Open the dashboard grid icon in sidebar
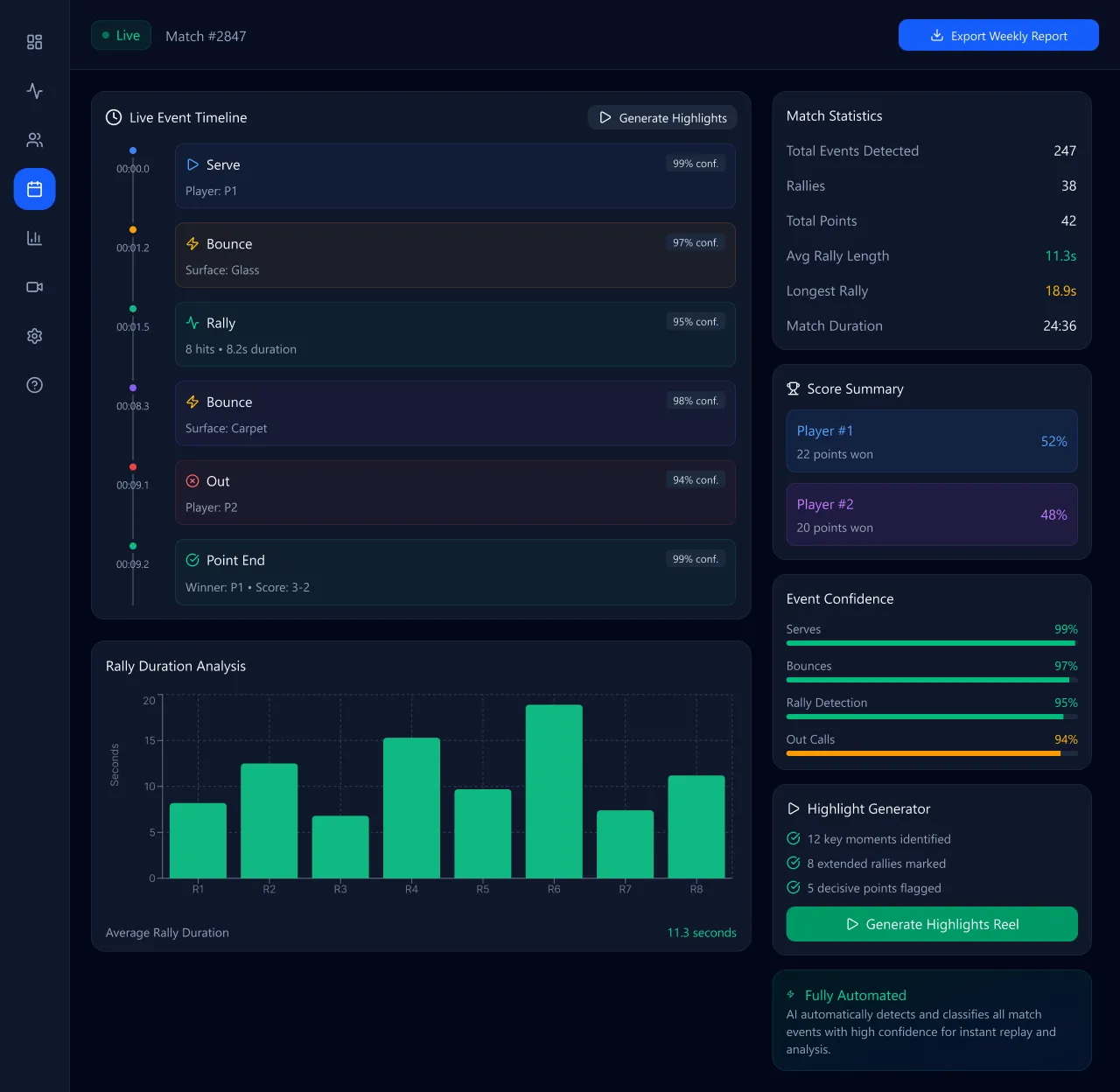The image size is (1120, 1092). [34, 42]
